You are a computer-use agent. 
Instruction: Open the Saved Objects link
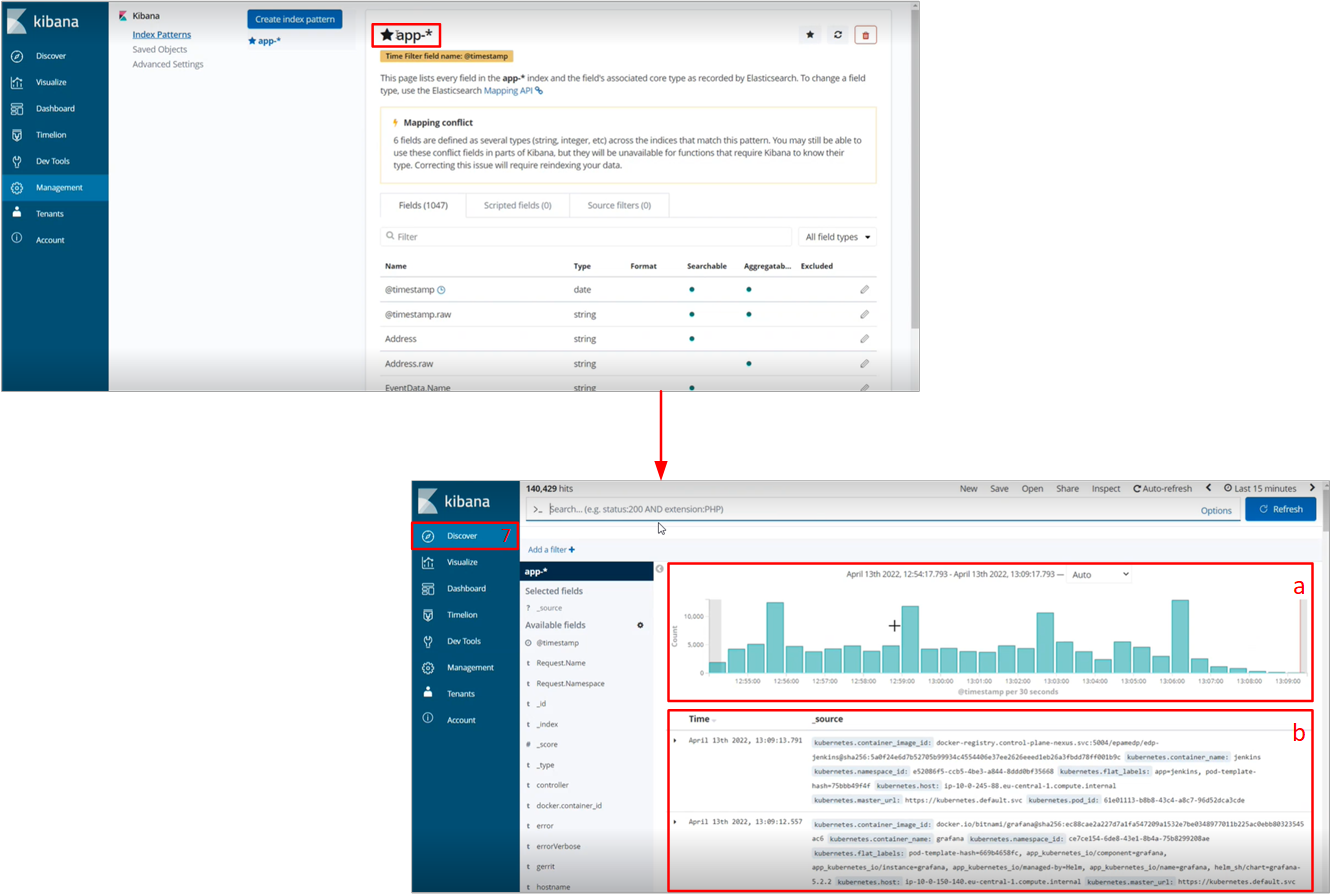pyautogui.click(x=160, y=49)
